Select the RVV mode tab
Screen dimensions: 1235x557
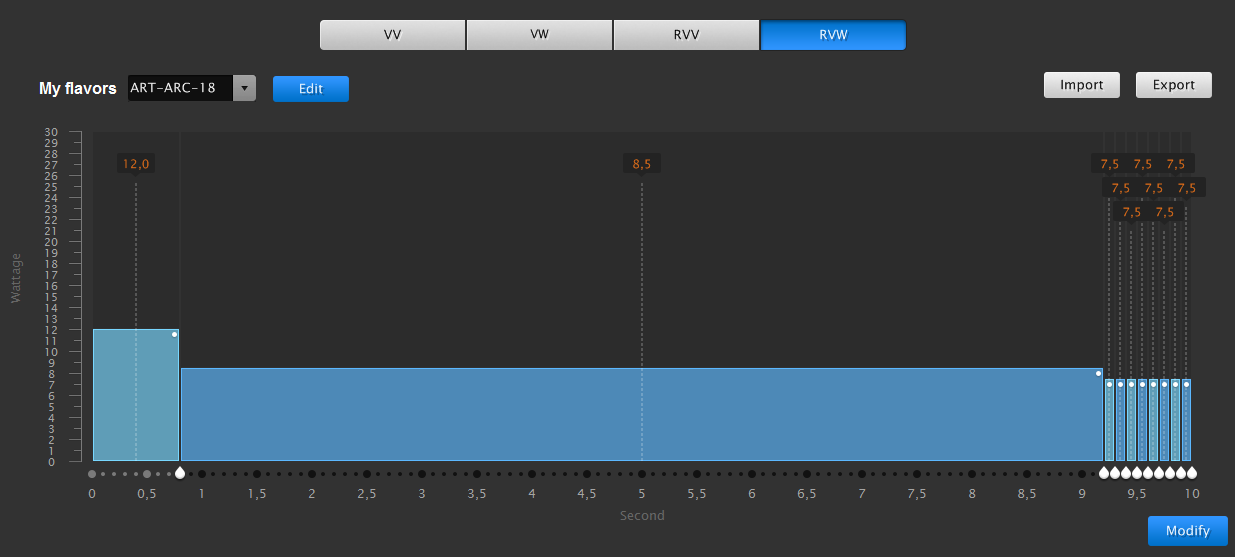coord(686,34)
